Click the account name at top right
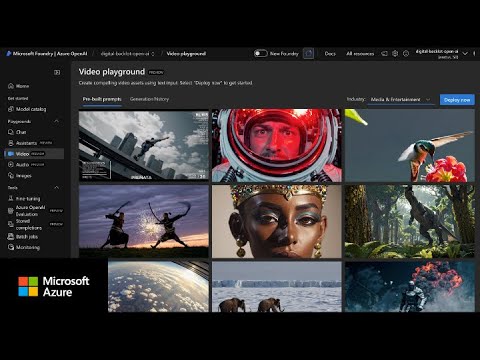480x360 pixels. click(437, 52)
